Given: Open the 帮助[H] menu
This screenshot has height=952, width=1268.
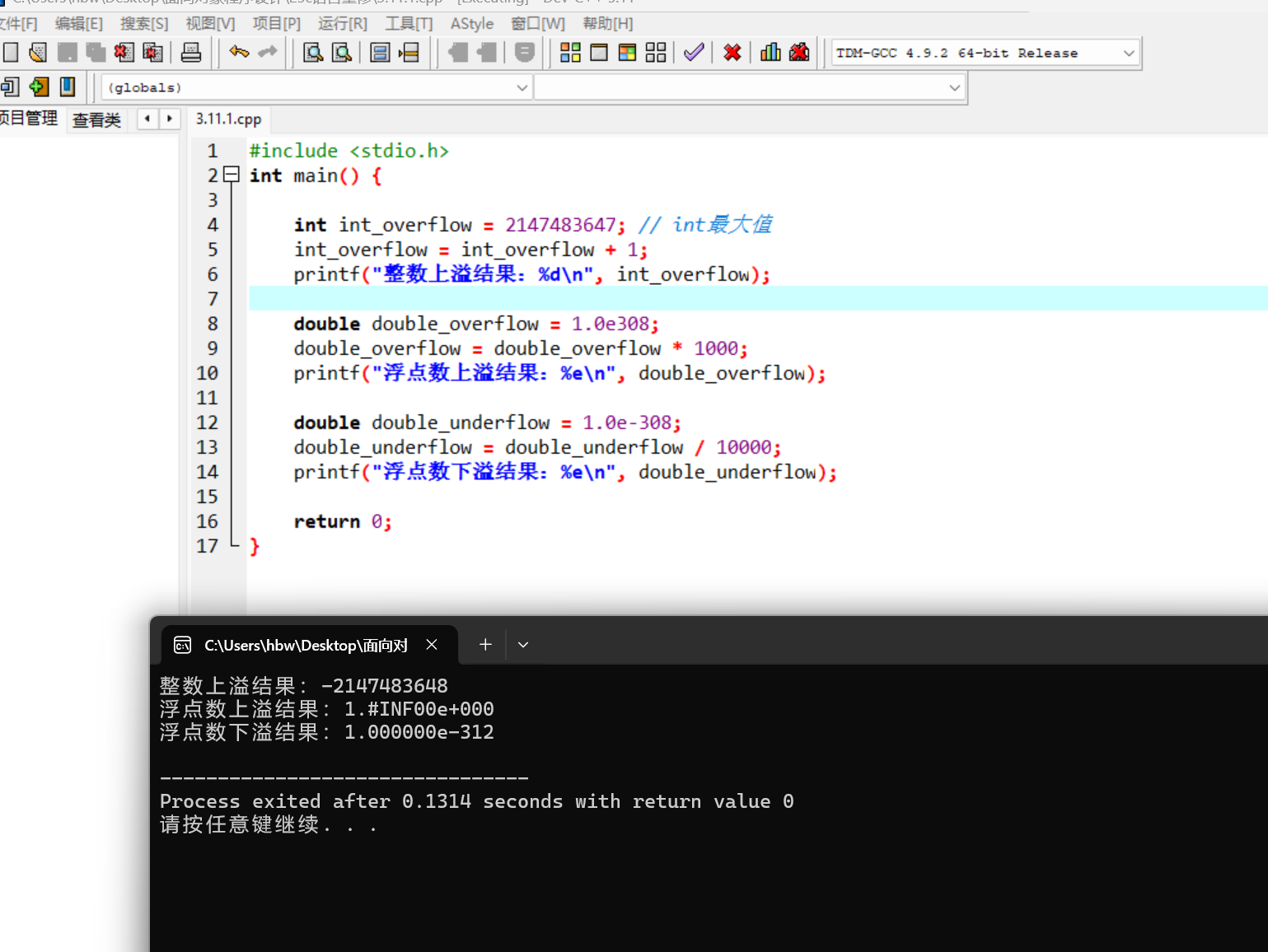Looking at the screenshot, I should pyautogui.click(x=608, y=24).
